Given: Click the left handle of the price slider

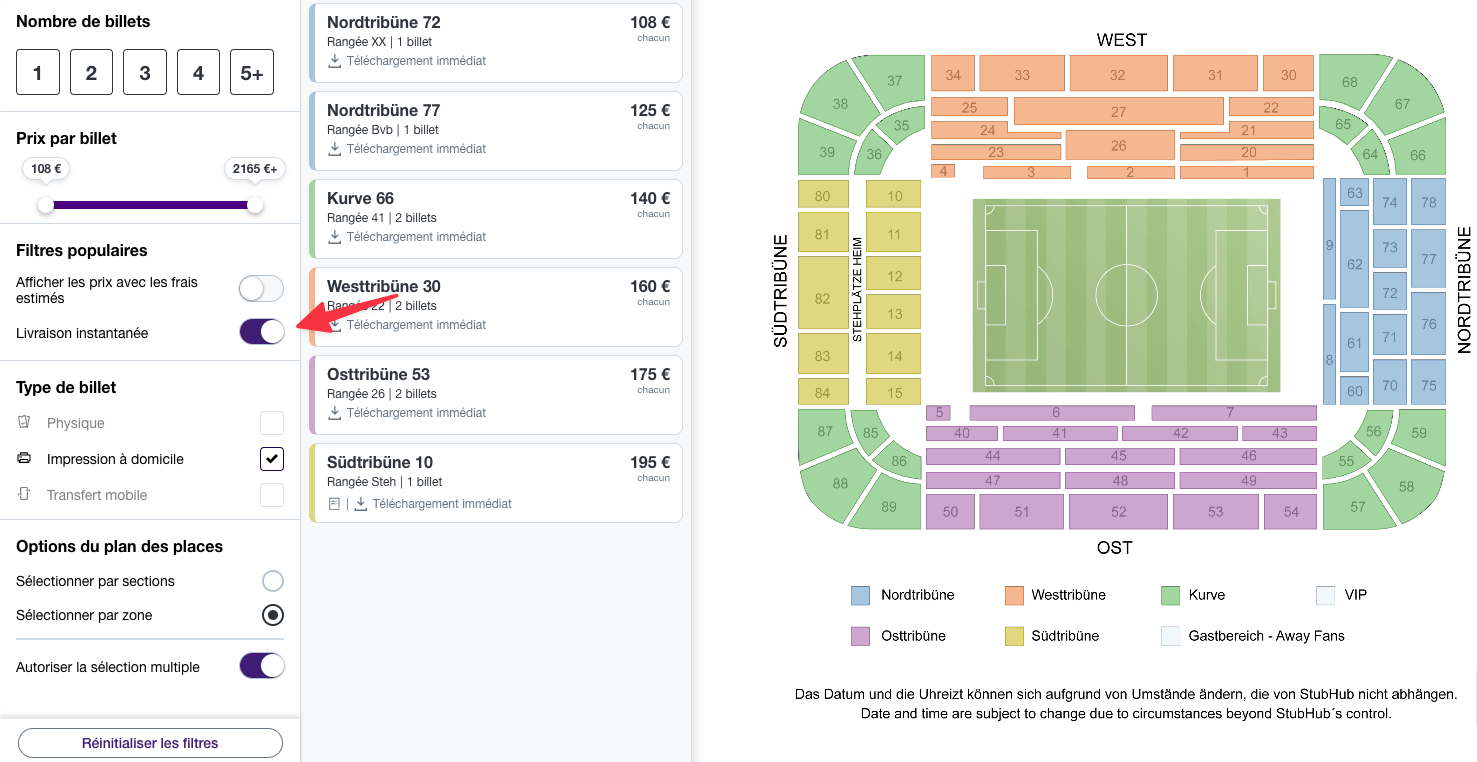Looking at the screenshot, I should (x=45, y=204).
